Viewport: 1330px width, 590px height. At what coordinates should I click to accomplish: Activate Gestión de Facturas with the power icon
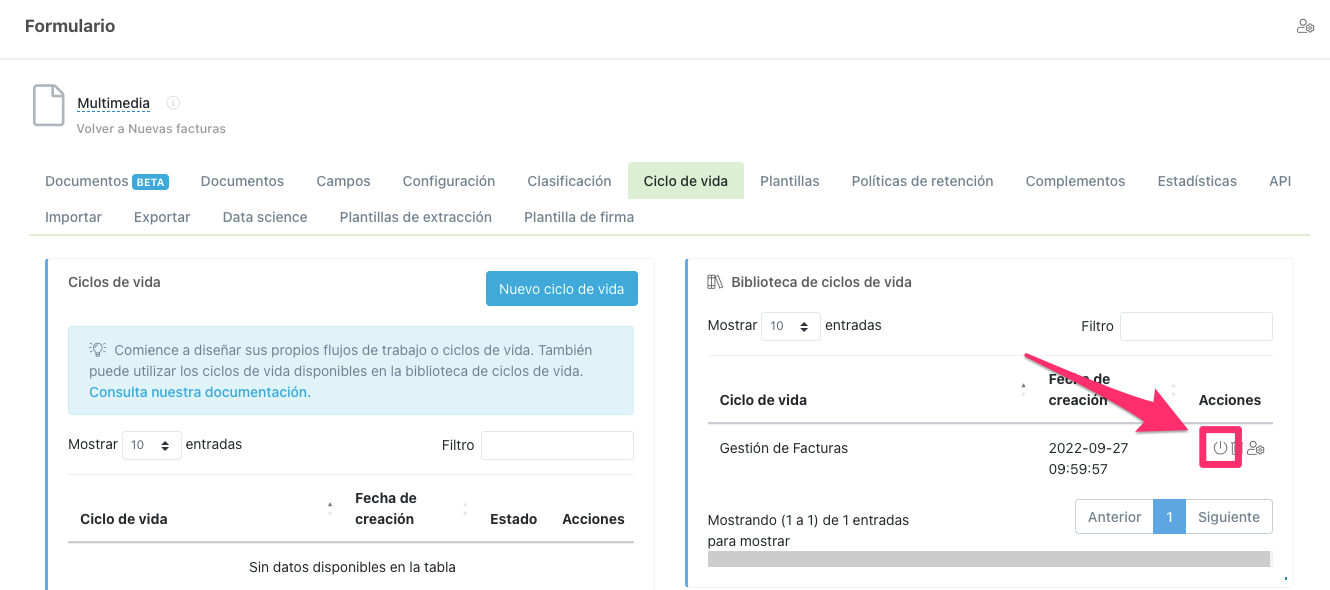point(1220,448)
